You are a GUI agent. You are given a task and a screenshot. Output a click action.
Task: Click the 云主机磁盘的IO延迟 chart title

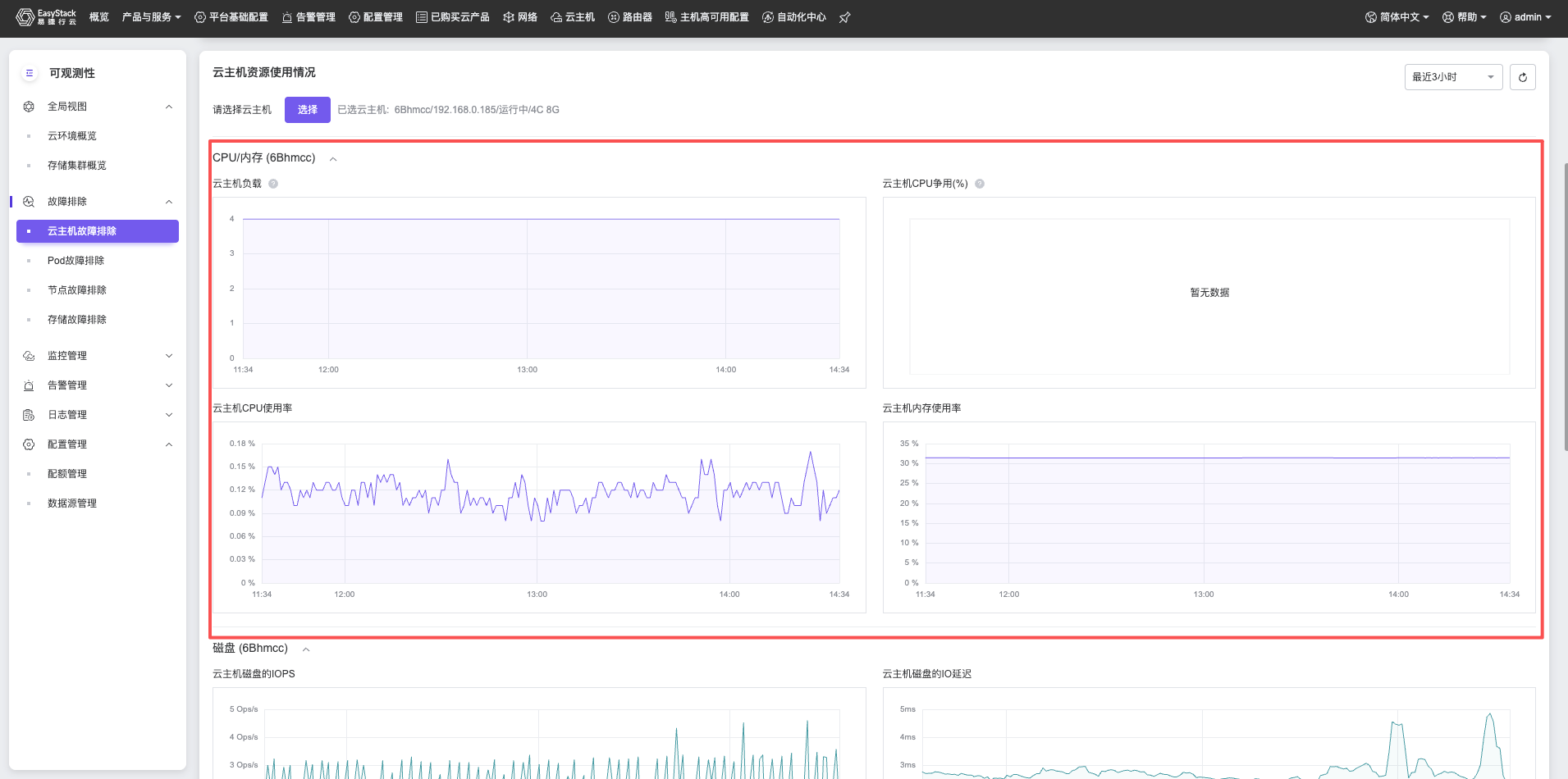[x=927, y=674]
